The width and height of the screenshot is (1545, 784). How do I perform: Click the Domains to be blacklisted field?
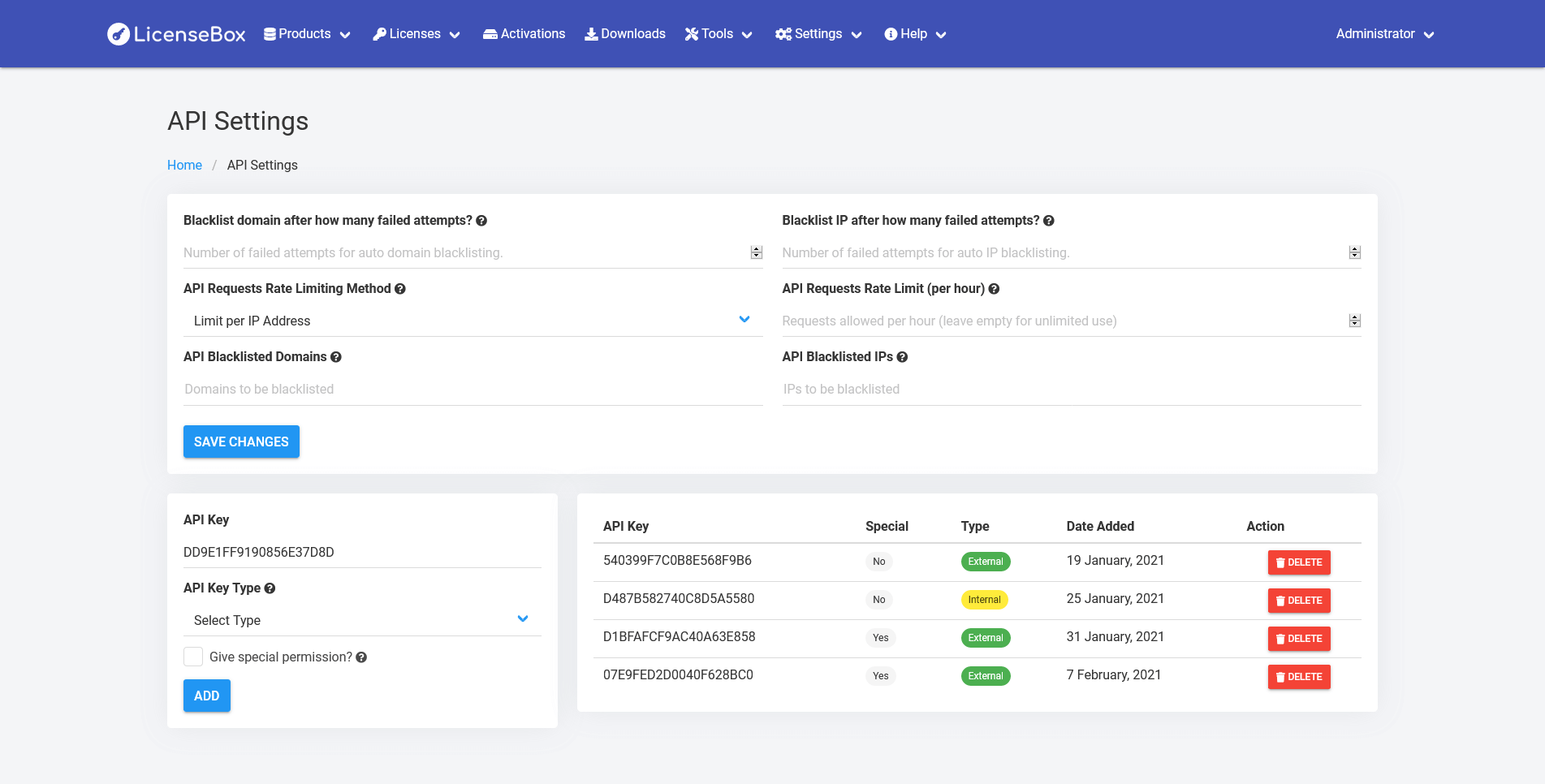coord(473,390)
